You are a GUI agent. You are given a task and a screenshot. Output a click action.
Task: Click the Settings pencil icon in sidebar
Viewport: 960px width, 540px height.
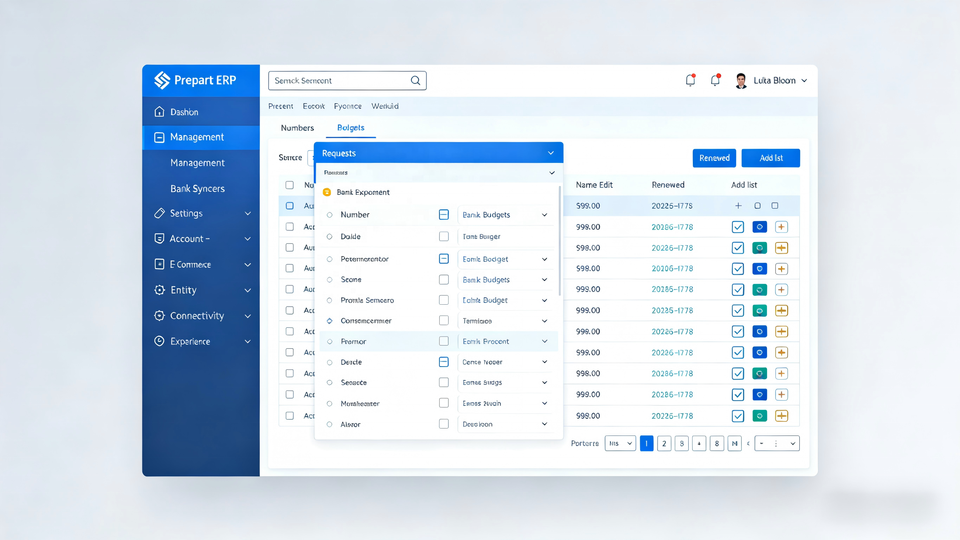(x=159, y=213)
